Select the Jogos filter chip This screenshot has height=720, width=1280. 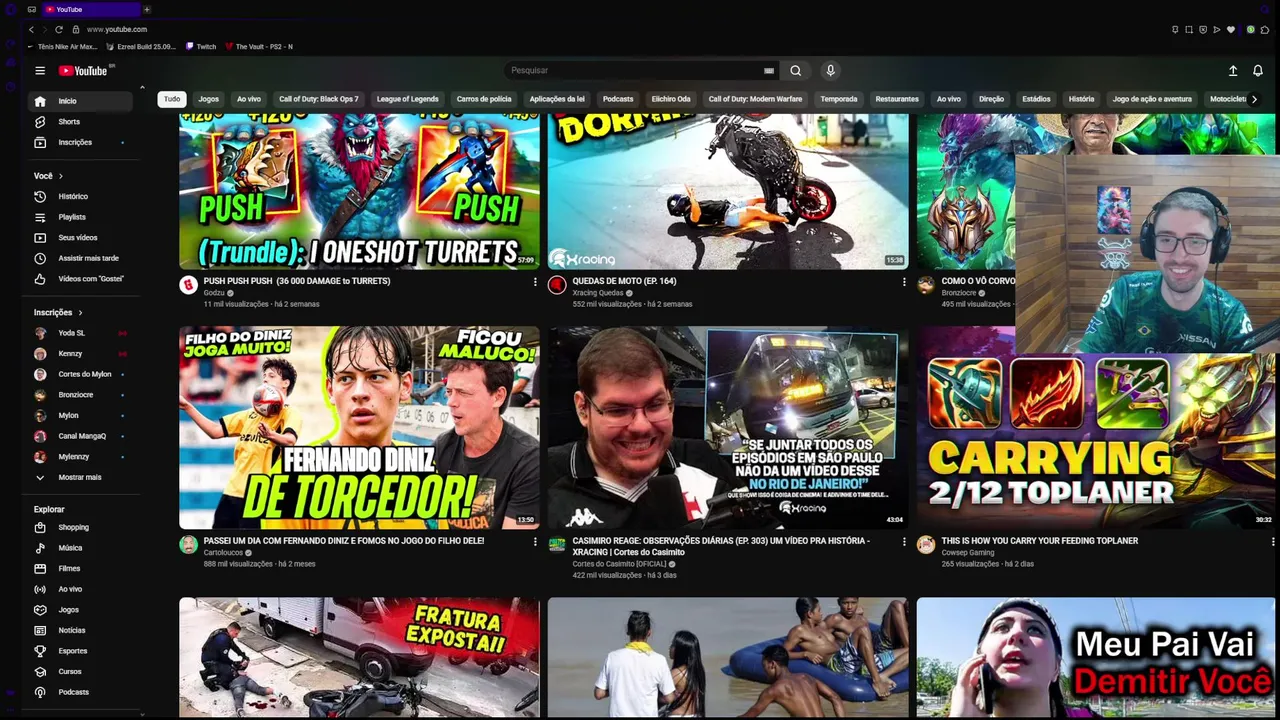(208, 99)
